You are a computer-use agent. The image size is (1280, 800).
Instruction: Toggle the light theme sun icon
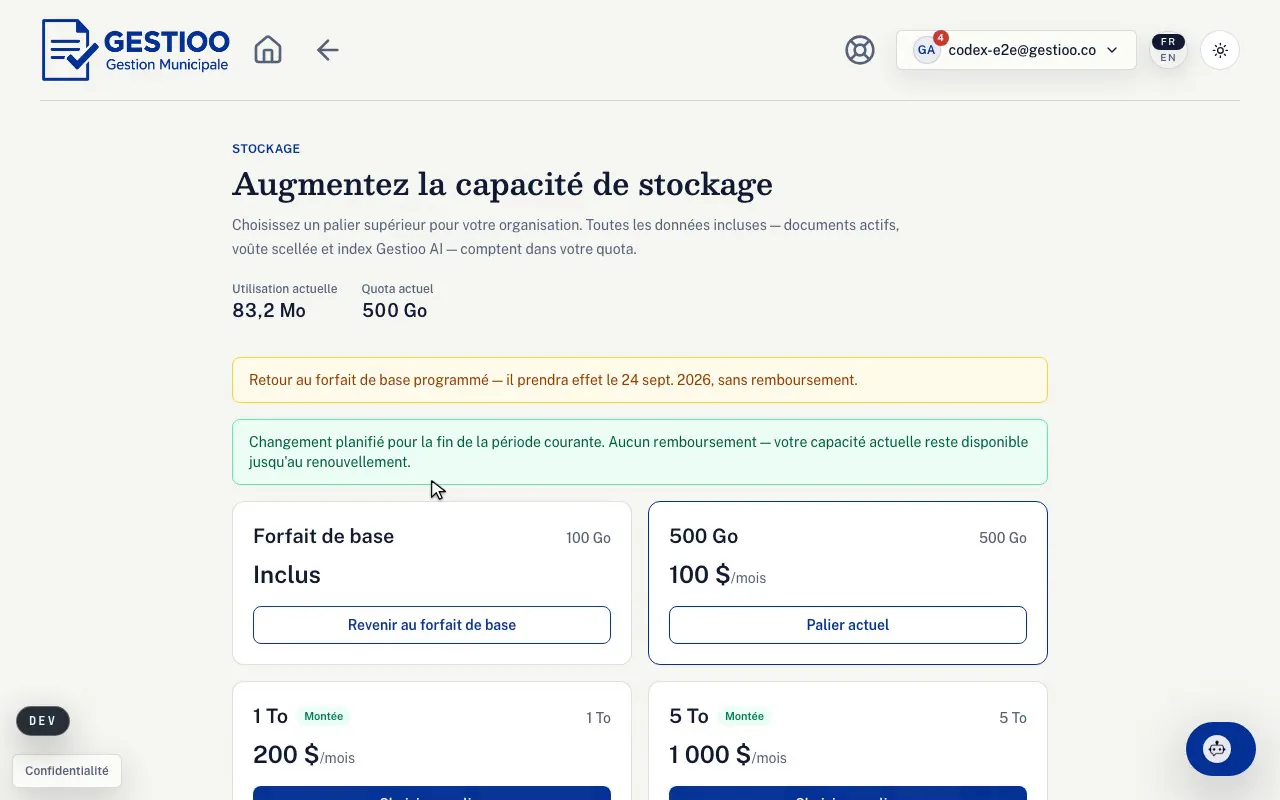pos(1220,50)
